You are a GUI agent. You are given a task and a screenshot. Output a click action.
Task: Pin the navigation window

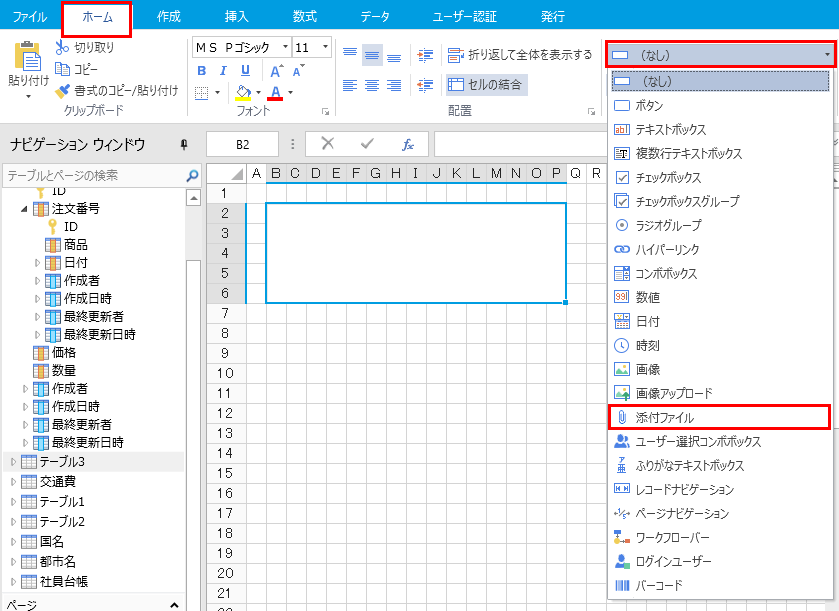[184, 144]
